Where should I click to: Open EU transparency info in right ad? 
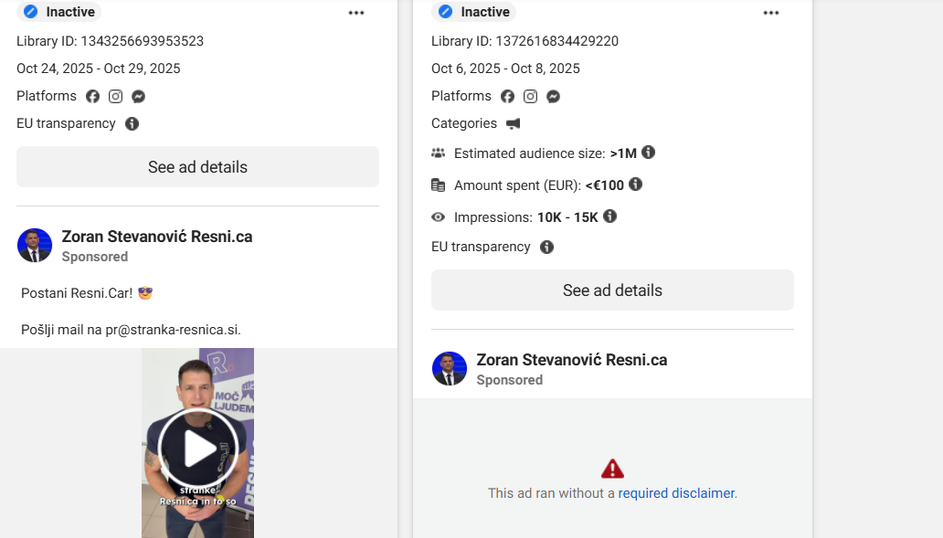(x=547, y=247)
